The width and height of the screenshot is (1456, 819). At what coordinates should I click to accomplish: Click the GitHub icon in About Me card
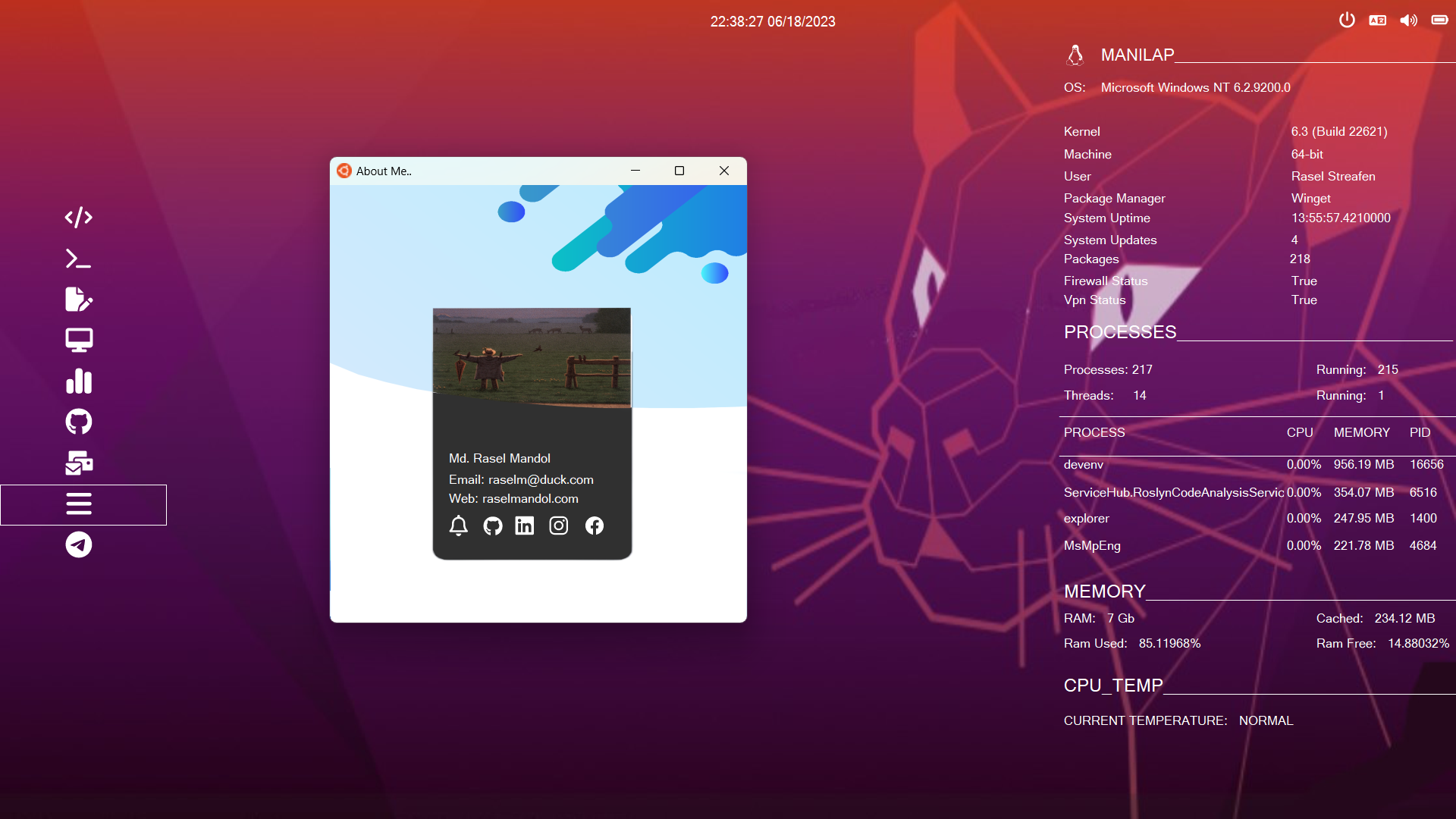pos(492,525)
